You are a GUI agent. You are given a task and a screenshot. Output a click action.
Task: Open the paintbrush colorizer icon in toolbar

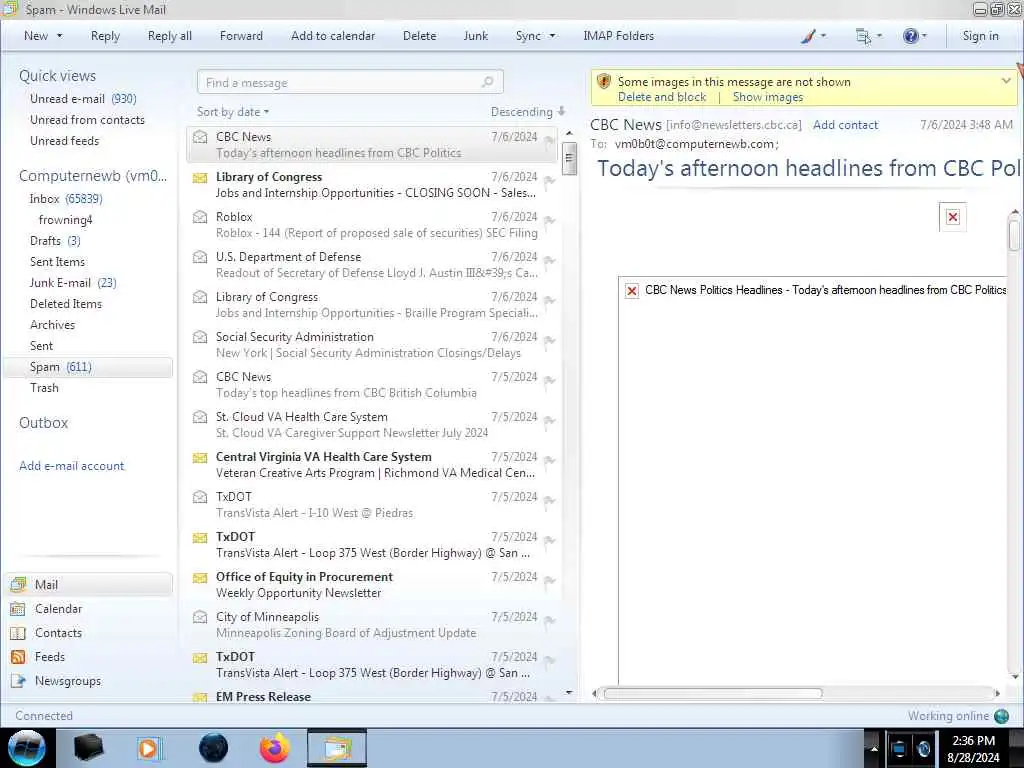pos(808,36)
